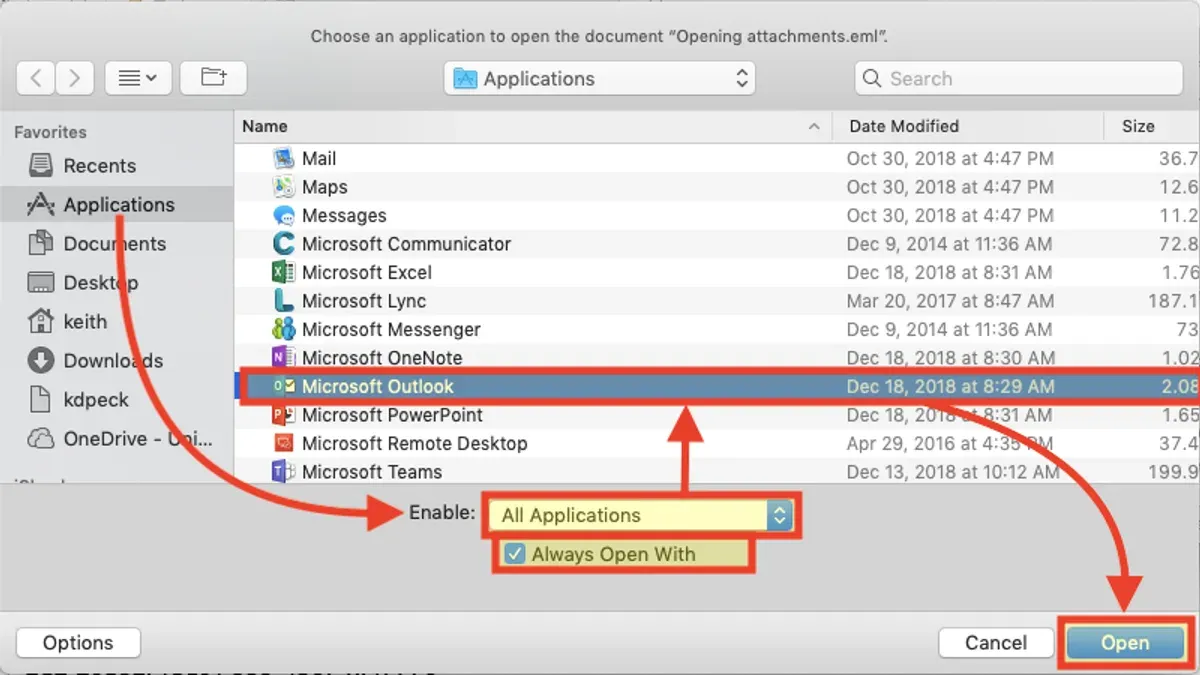Select Applications in the sidebar
Viewport: 1200px width, 675px height.
point(119,205)
